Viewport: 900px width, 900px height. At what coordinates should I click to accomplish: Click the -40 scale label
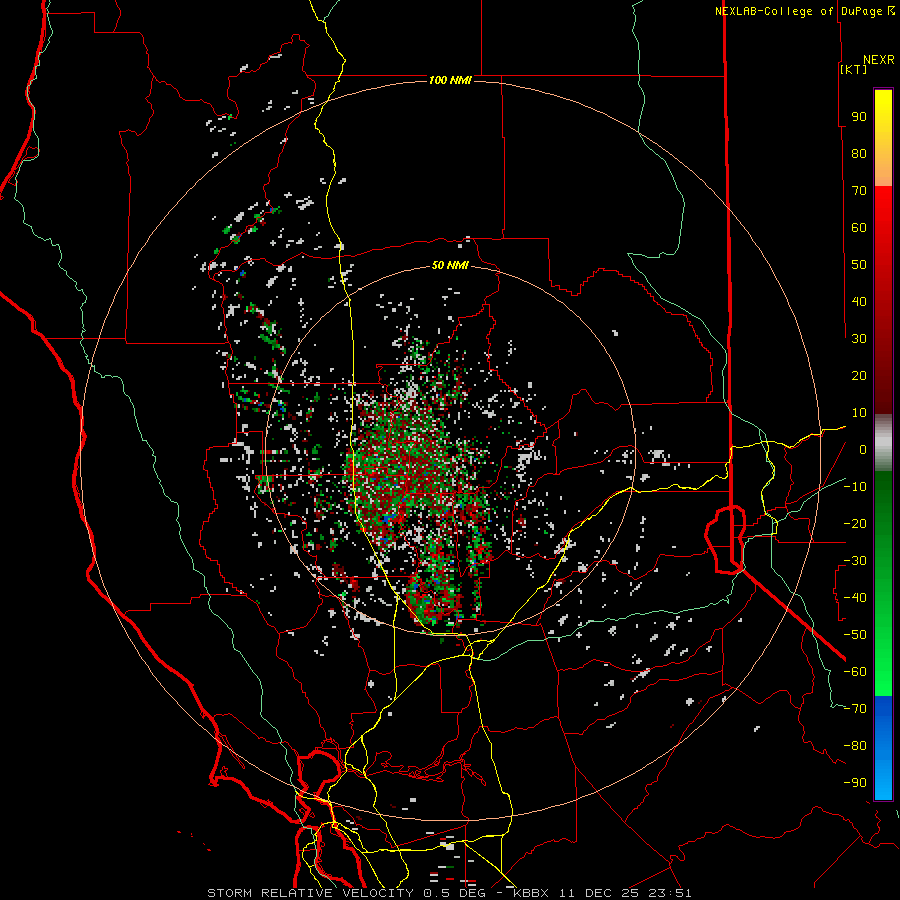[855, 598]
